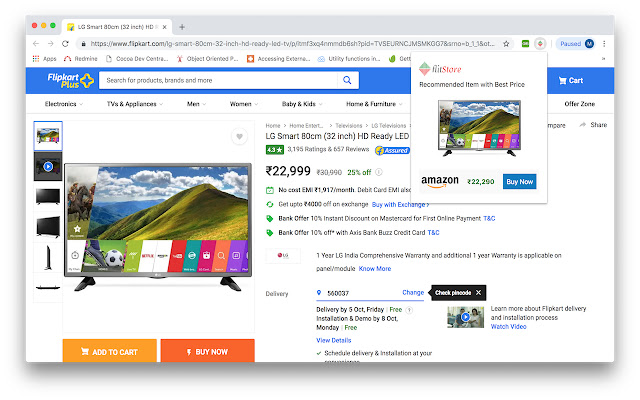Select the TV side view thumbnail
The height and width of the screenshot is (400, 640).
click(48, 258)
